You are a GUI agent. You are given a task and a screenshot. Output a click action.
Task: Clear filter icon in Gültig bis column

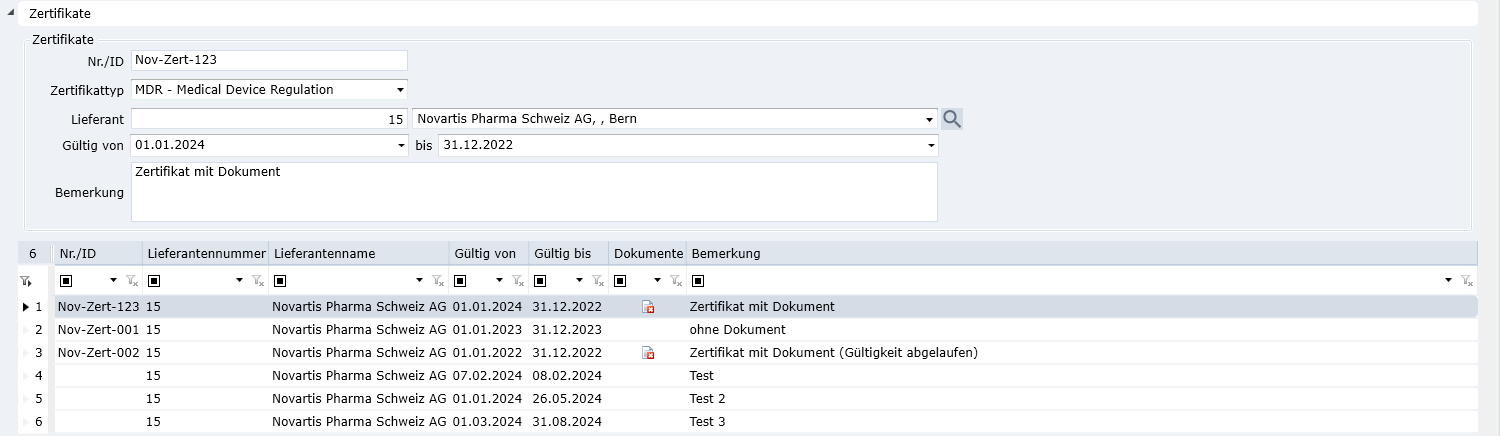[597, 281]
